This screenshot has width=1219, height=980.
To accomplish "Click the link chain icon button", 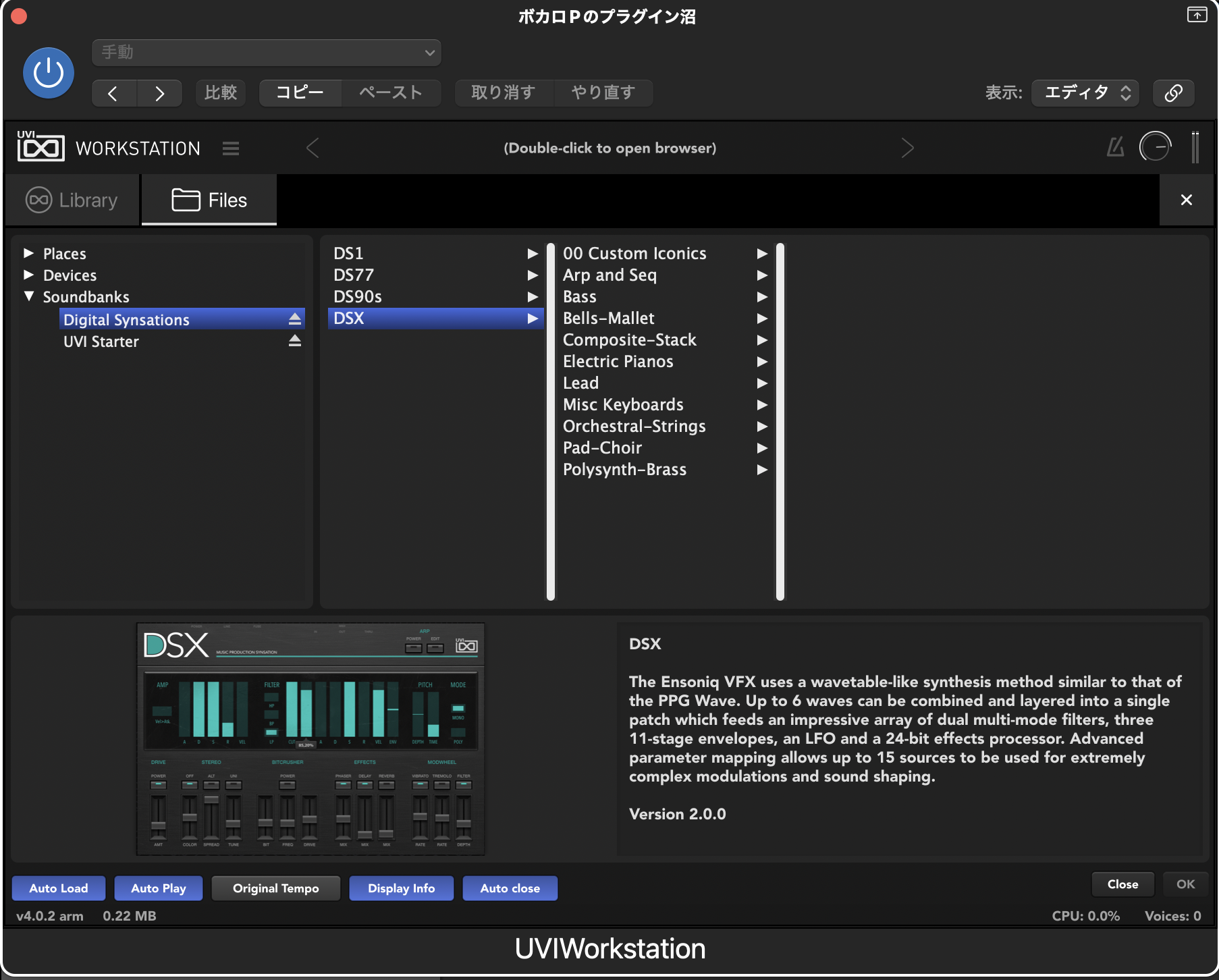I will [1174, 92].
